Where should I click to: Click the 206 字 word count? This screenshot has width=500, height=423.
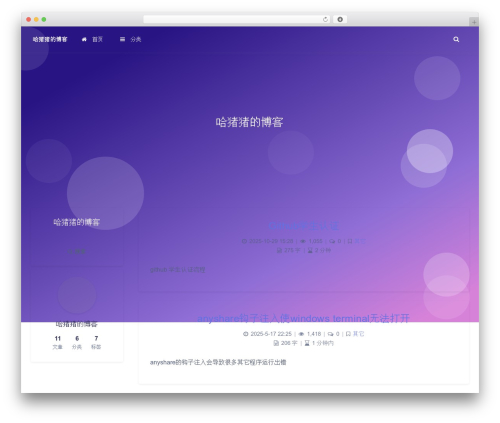click(x=289, y=343)
